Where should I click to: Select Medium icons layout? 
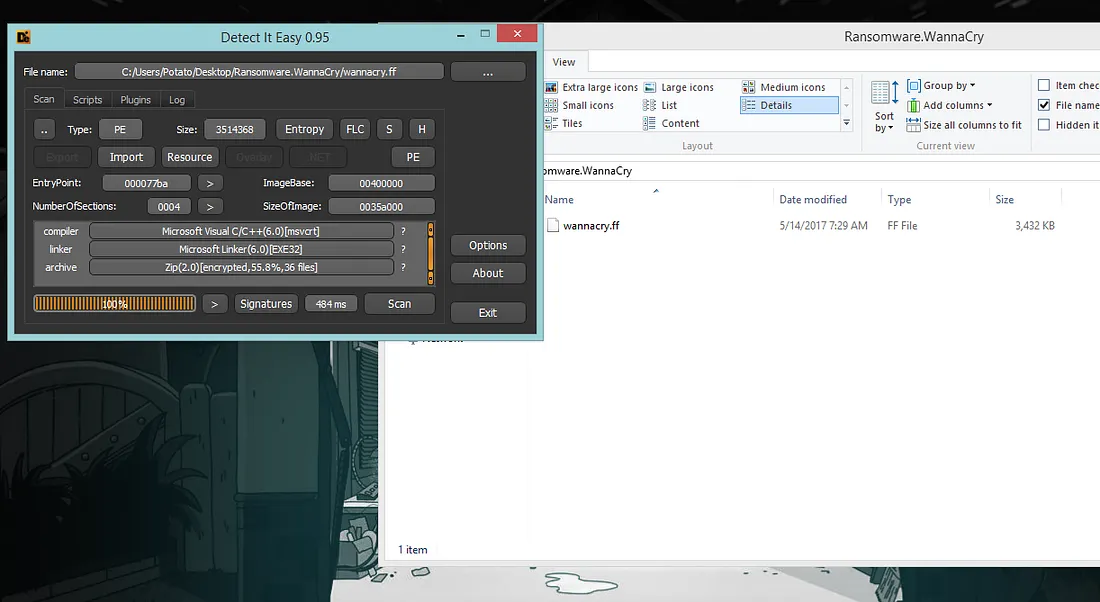pyautogui.click(x=784, y=87)
